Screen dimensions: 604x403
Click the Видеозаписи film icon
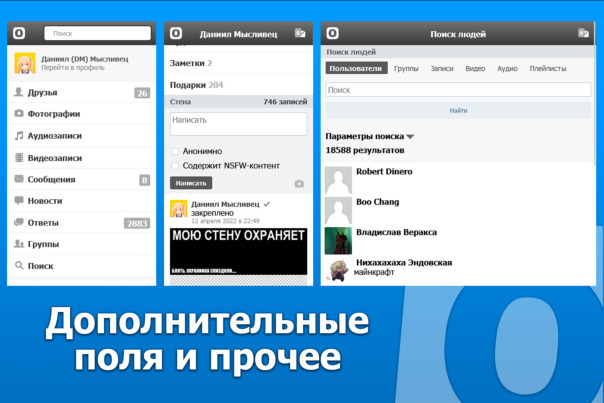click(18, 157)
